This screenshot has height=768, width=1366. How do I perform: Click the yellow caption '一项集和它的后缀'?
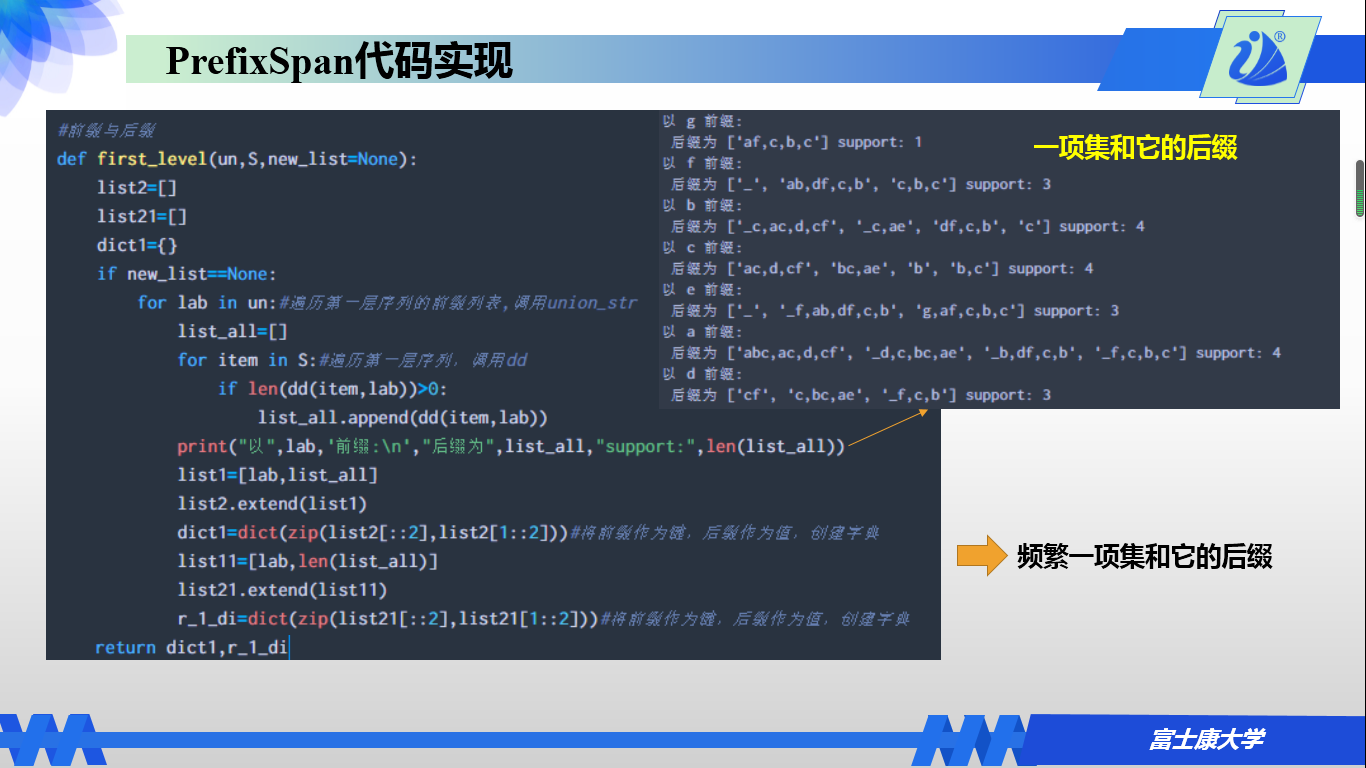pos(1135,149)
